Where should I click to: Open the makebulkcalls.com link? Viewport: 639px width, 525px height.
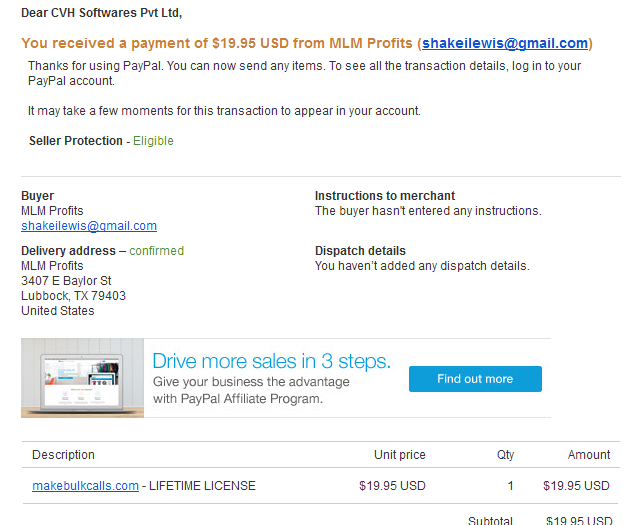click(86, 486)
